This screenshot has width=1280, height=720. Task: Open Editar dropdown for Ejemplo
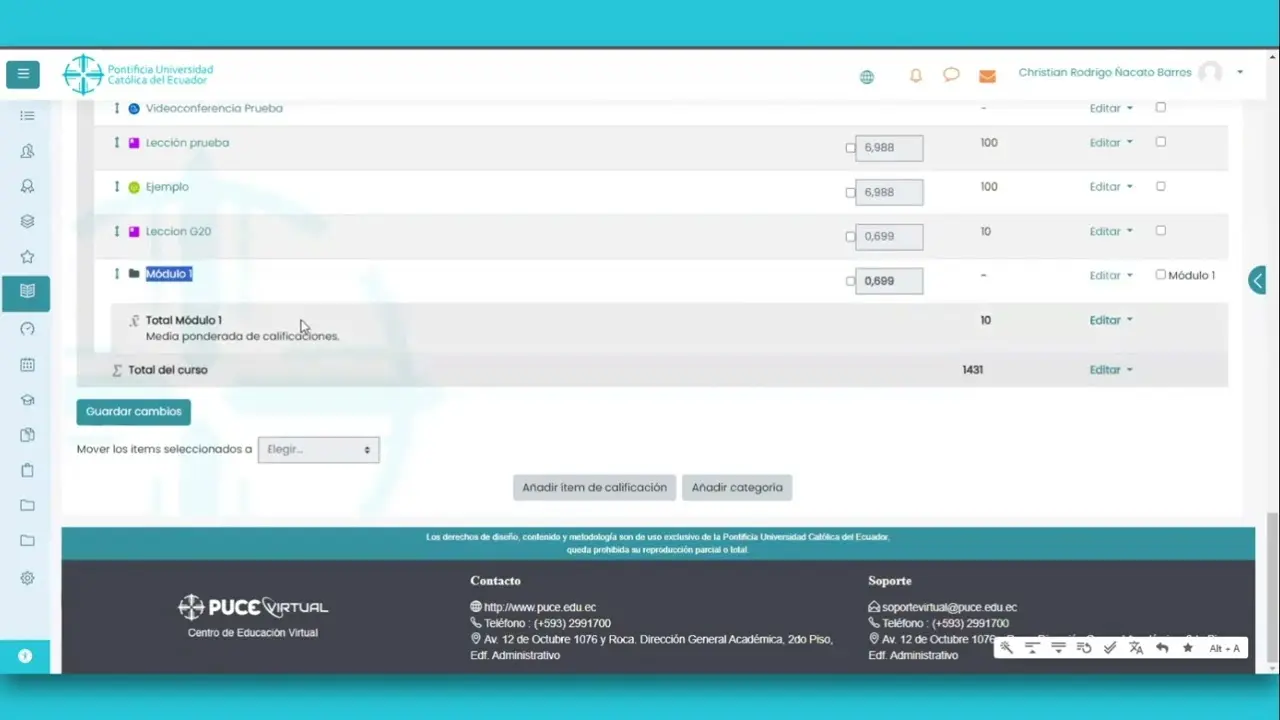(x=1111, y=187)
